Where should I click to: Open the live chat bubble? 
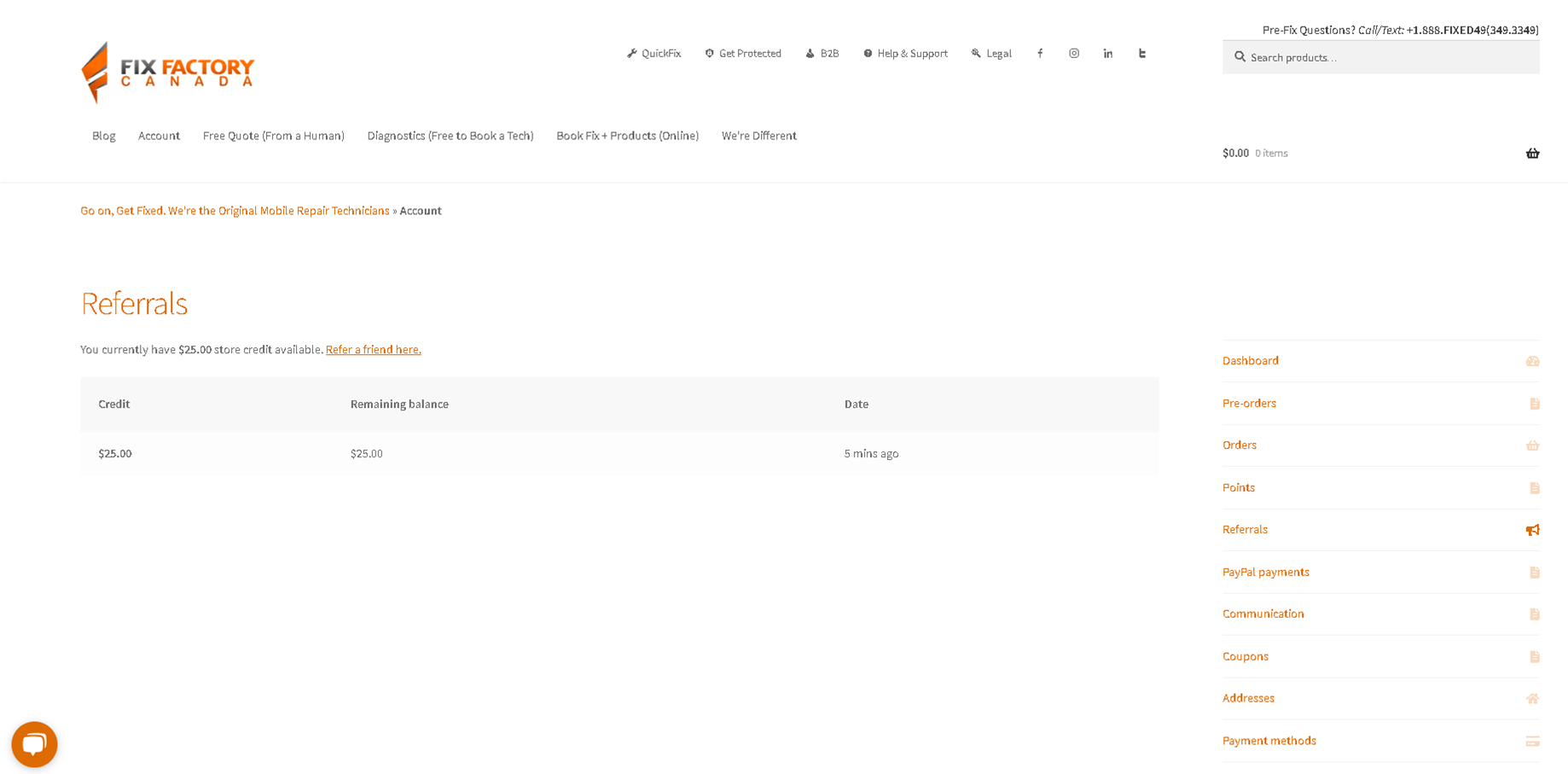point(34,744)
